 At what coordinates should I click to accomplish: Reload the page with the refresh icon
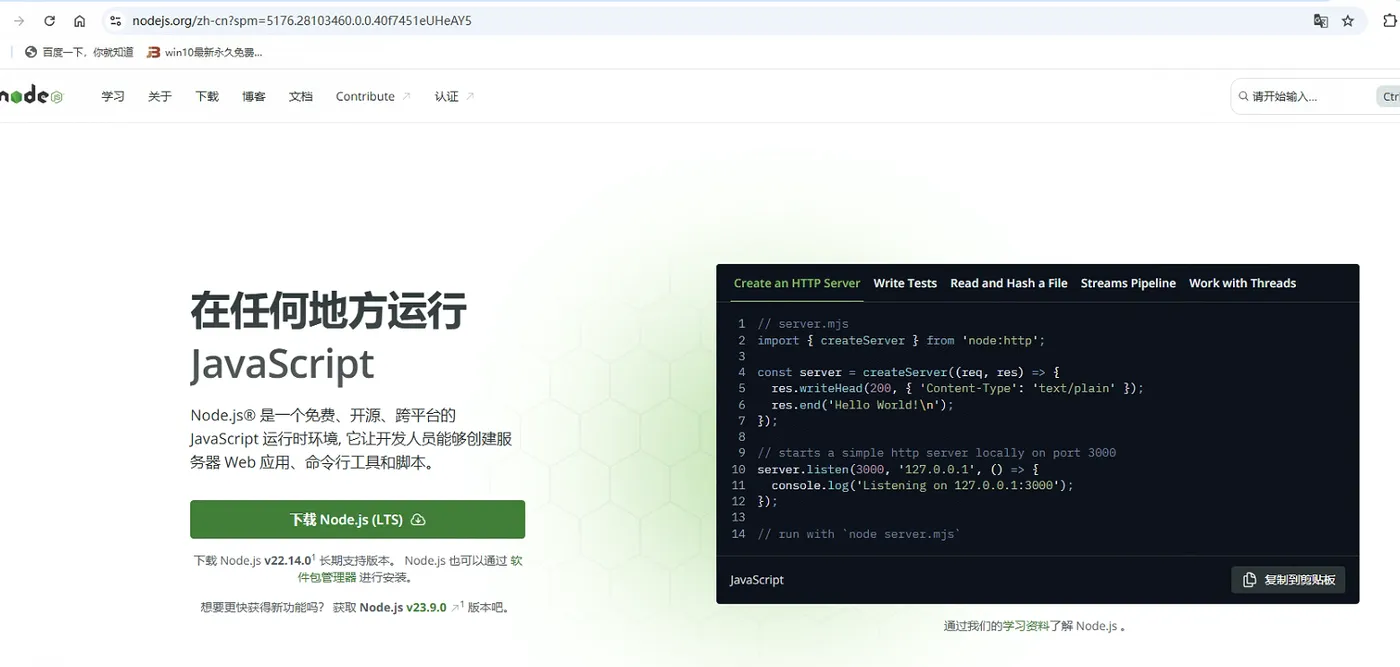coord(49,21)
